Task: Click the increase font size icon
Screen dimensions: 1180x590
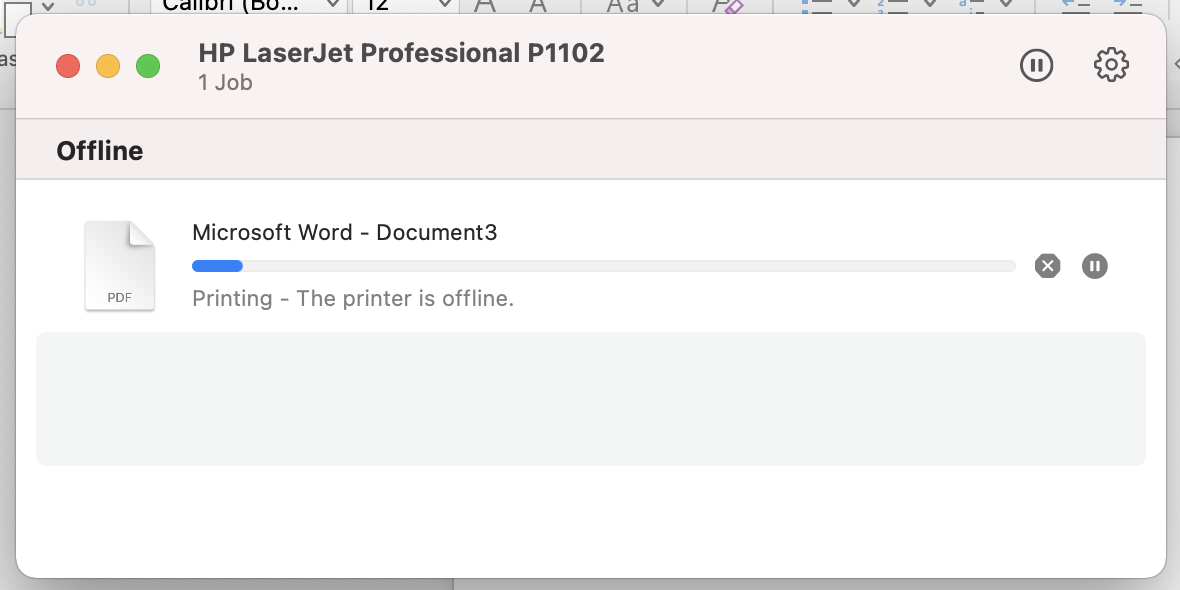Action: [x=485, y=5]
